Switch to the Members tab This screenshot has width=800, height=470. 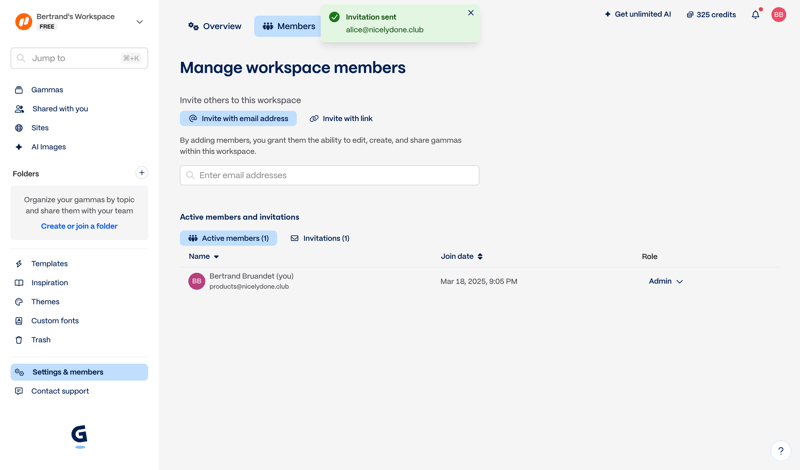click(289, 26)
